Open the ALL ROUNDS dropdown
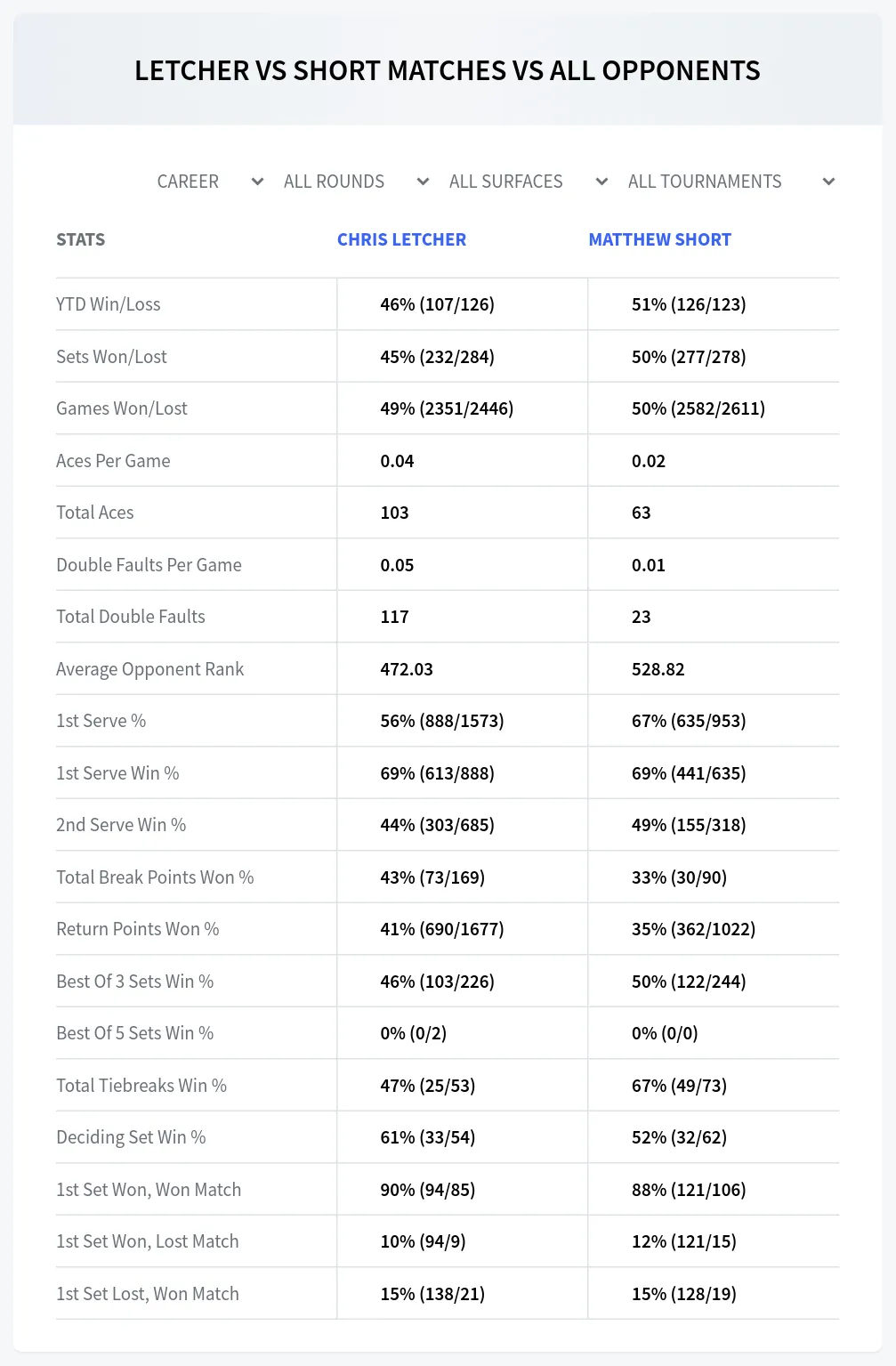The width and height of the screenshot is (896, 1366). [x=356, y=182]
